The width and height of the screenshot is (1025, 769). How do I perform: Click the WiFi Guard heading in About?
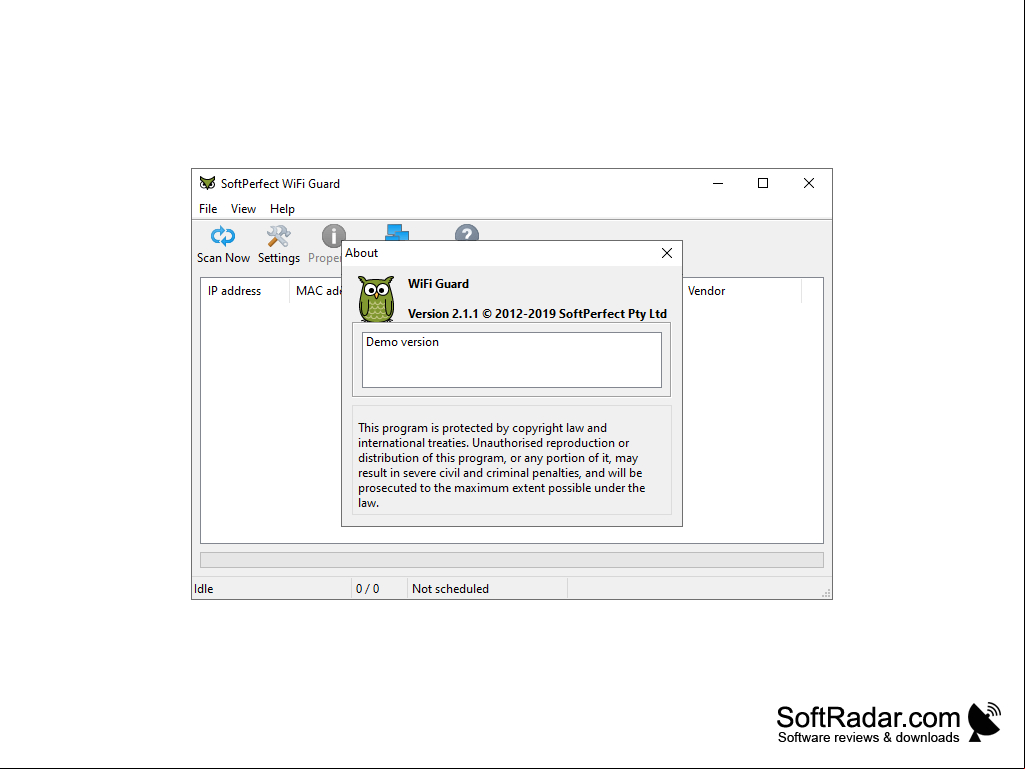[438, 284]
